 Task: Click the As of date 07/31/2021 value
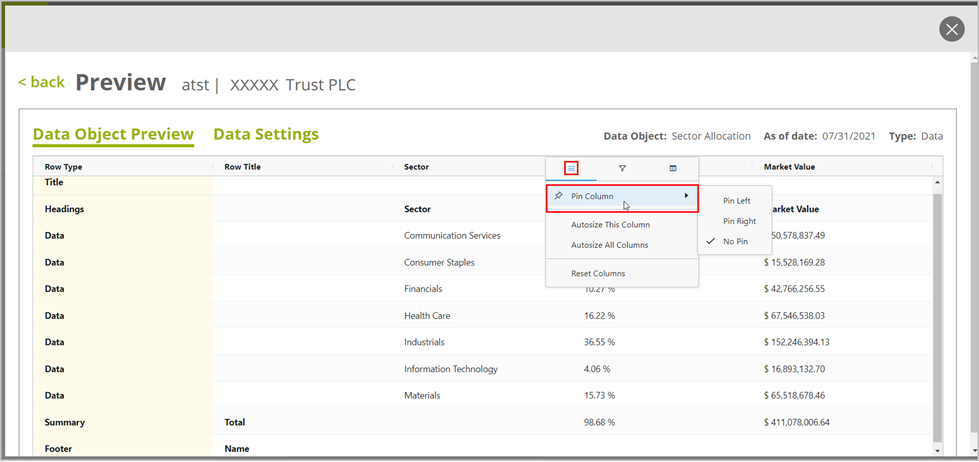[x=849, y=136]
